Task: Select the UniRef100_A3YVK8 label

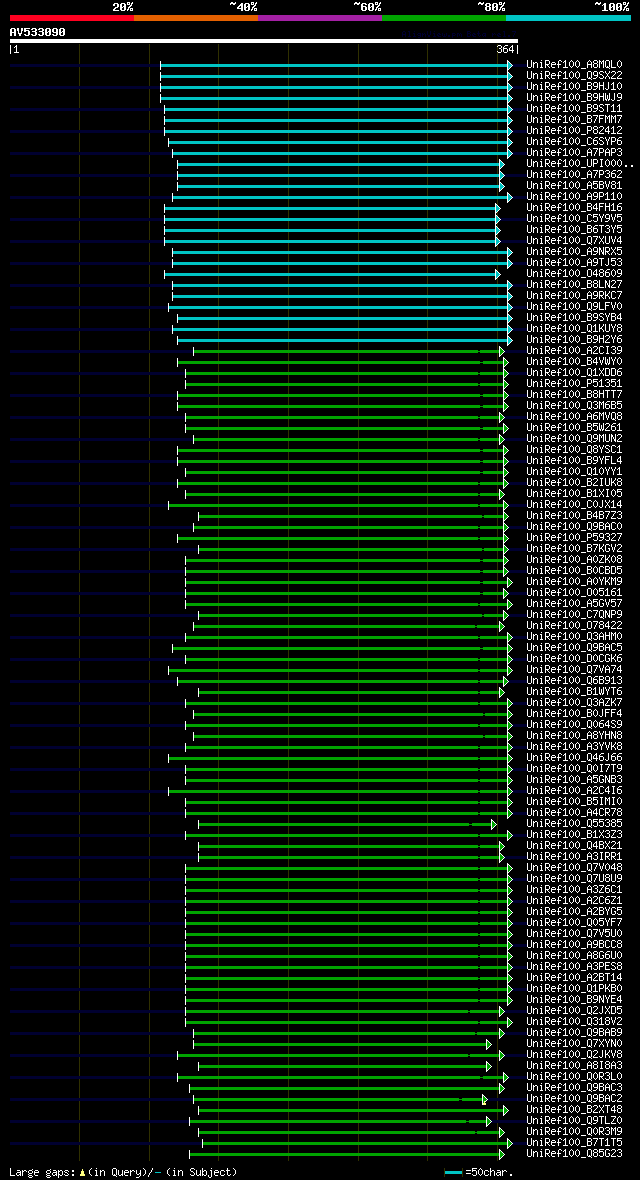Action: 574,747
